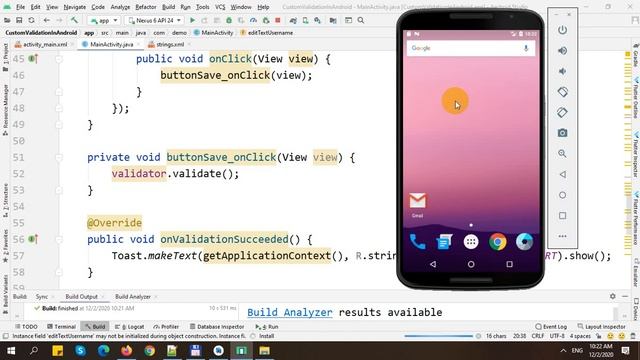Open Layout Inspector tool window
This screenshot has width=640, height=360.
[601, 327]
